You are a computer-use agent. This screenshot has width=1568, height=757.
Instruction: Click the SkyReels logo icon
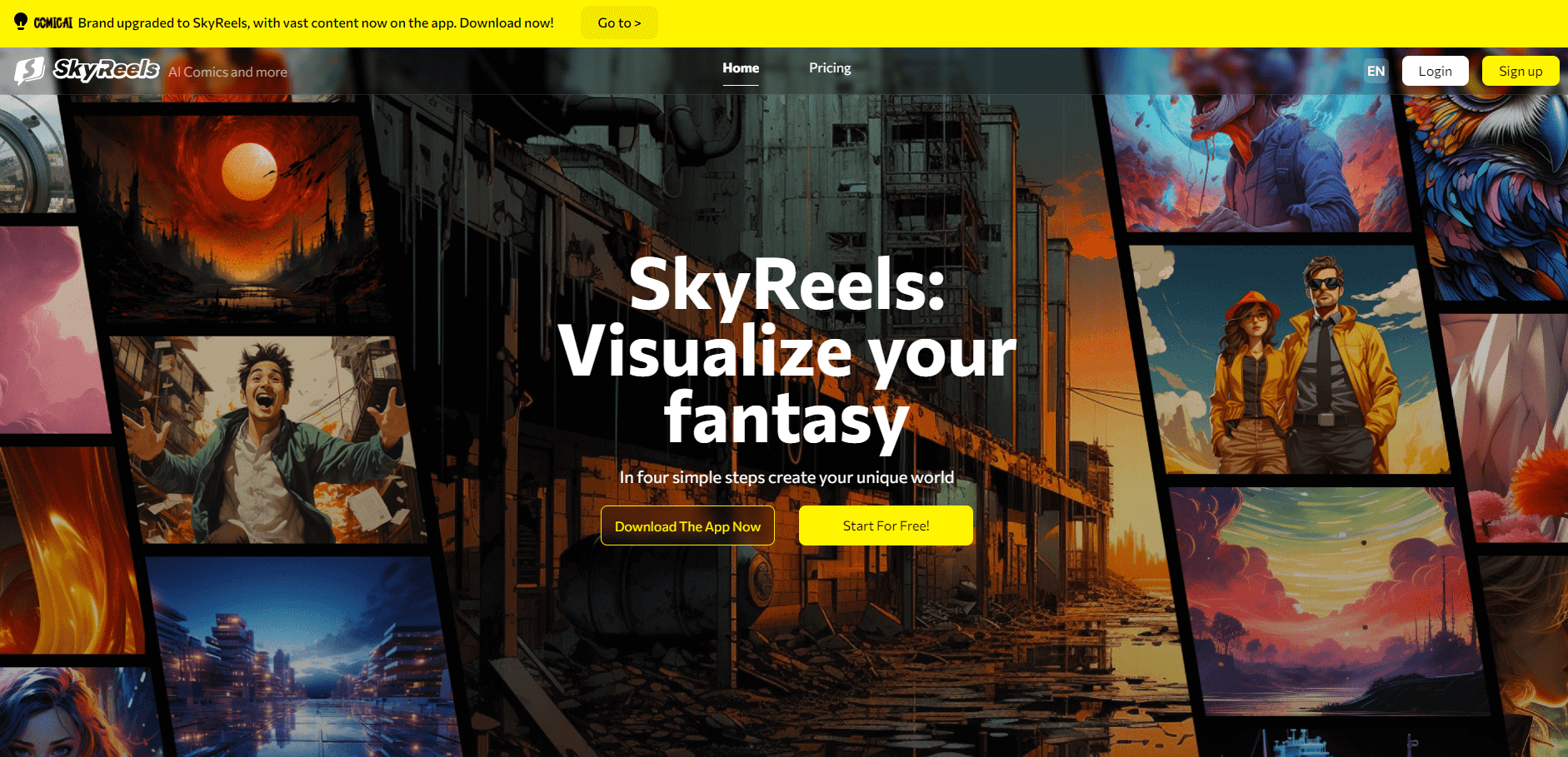[29, 71]
